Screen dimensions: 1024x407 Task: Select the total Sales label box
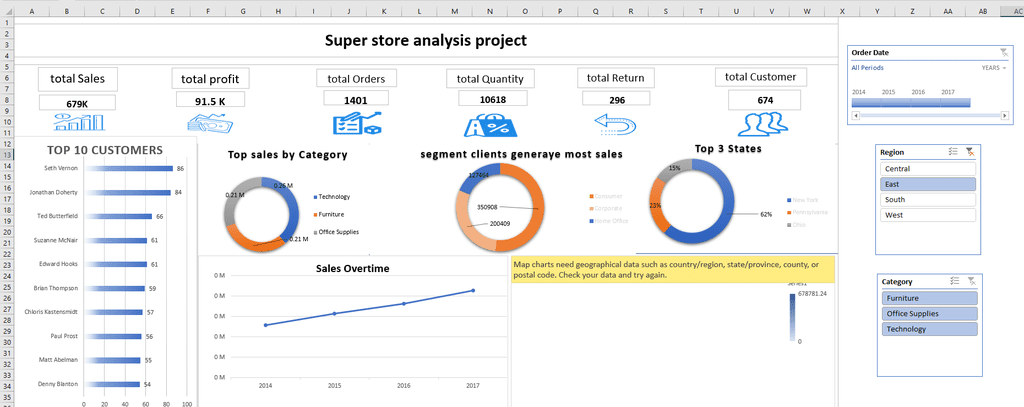pos(78,79)
